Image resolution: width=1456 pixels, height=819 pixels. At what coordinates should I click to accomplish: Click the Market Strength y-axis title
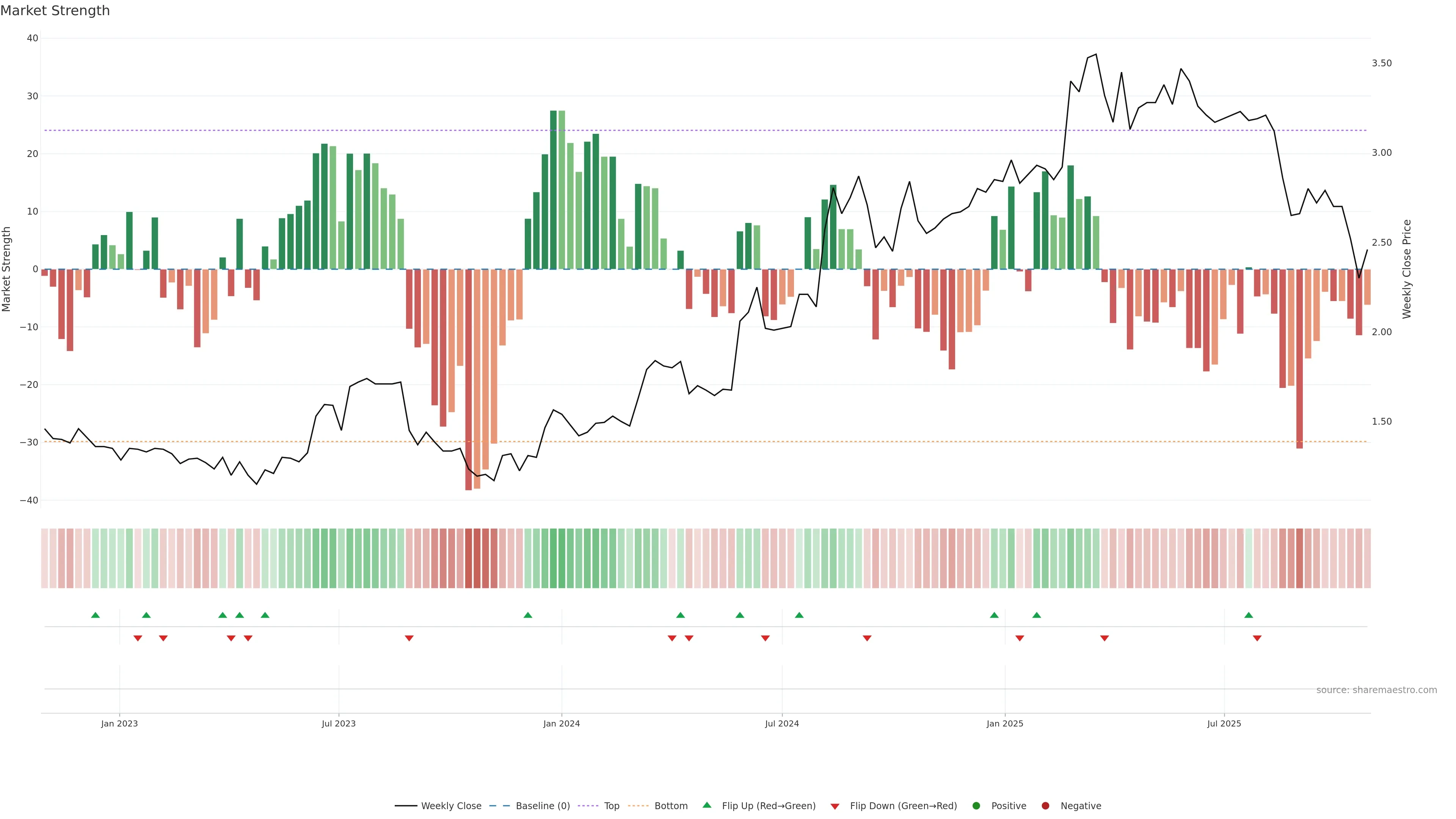point(7,269)
